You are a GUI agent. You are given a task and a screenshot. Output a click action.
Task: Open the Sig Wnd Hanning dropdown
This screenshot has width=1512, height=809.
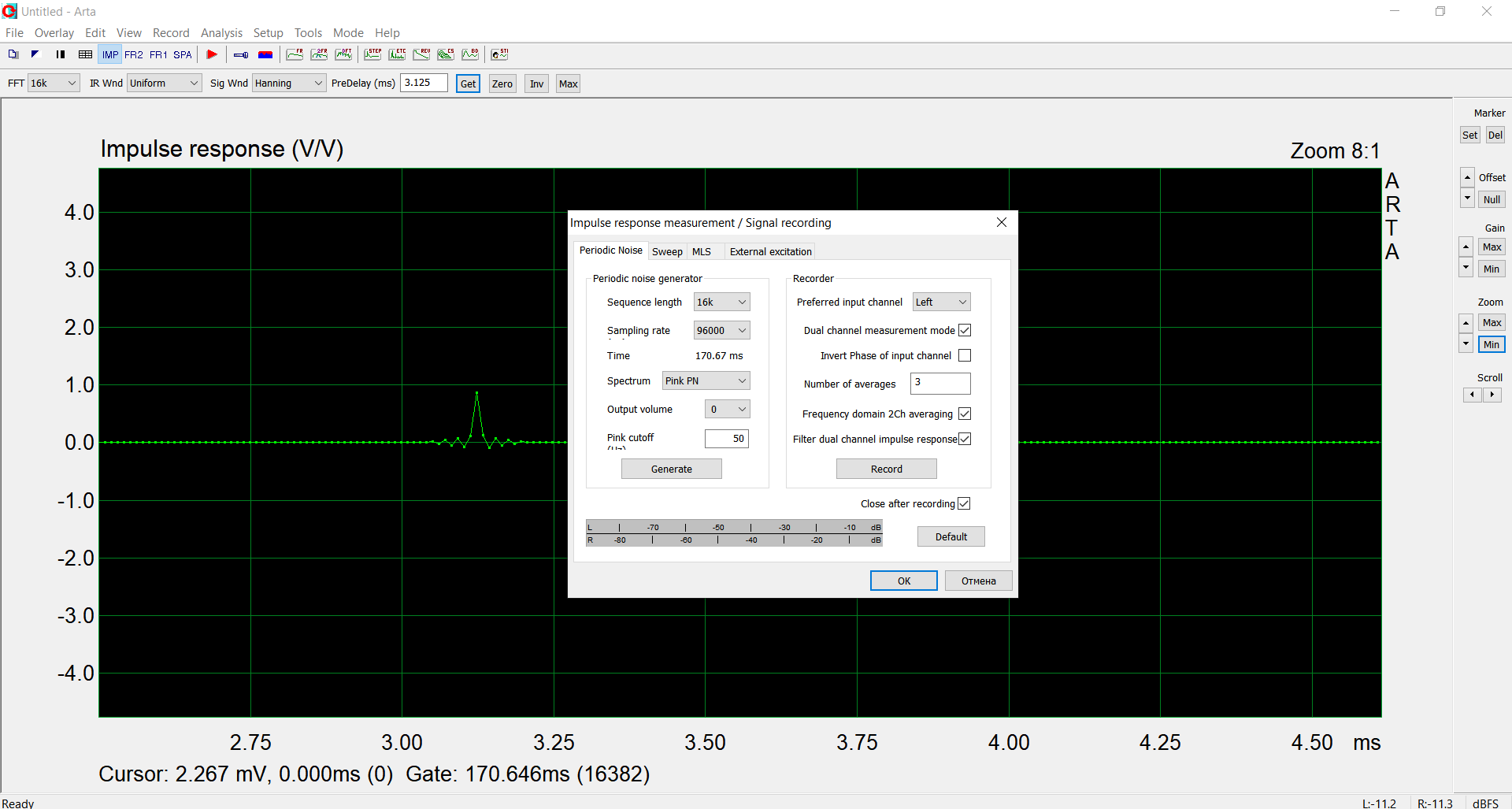(289, 83)
